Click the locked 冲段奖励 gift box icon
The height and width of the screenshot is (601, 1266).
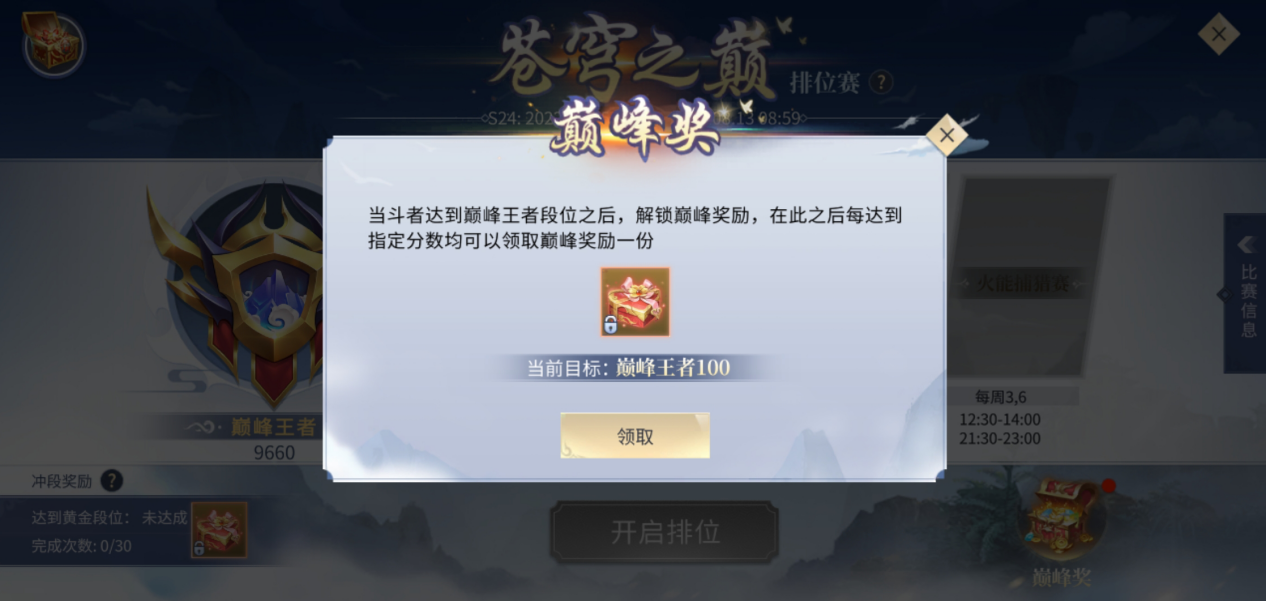(x=219, y=529)
